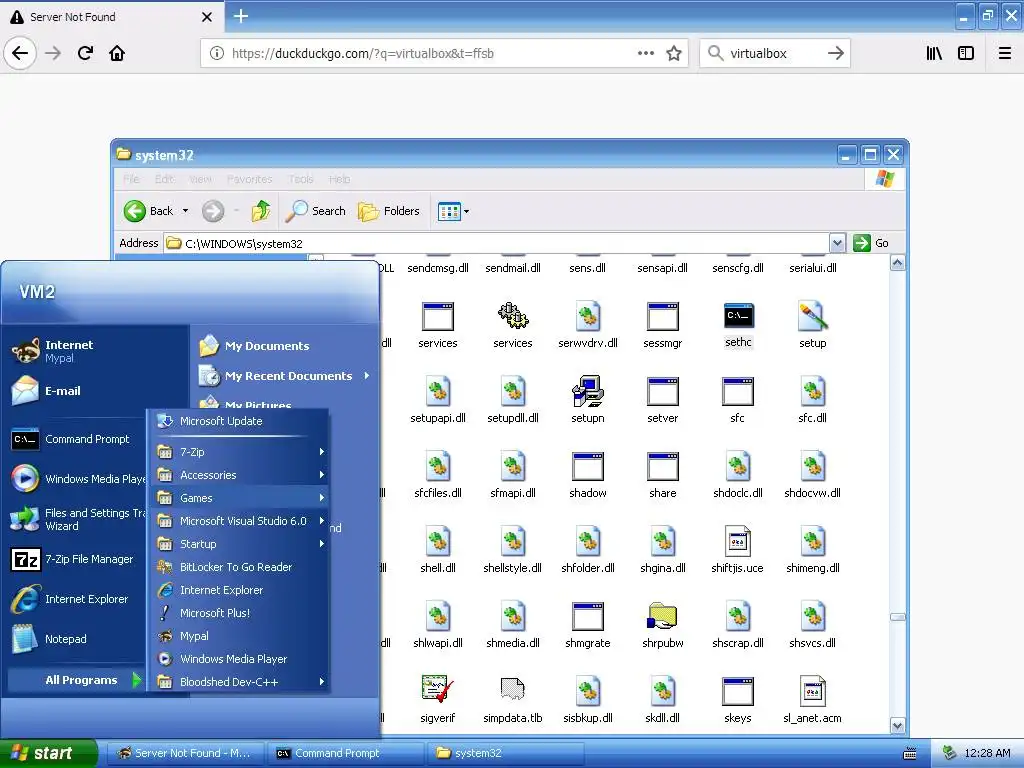This screenshot has width=1024, height=768.
Task: Close the Server Not Found tab
Action: point(207,17)
